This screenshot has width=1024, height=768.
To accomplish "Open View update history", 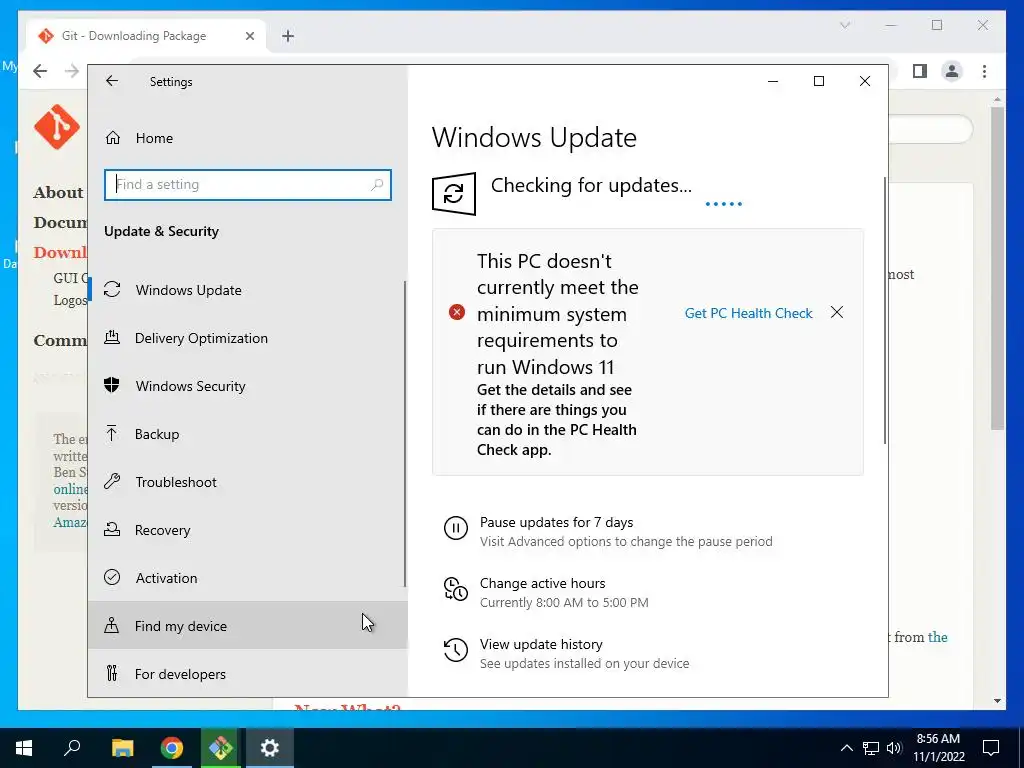I will click(x=541, y=645).
